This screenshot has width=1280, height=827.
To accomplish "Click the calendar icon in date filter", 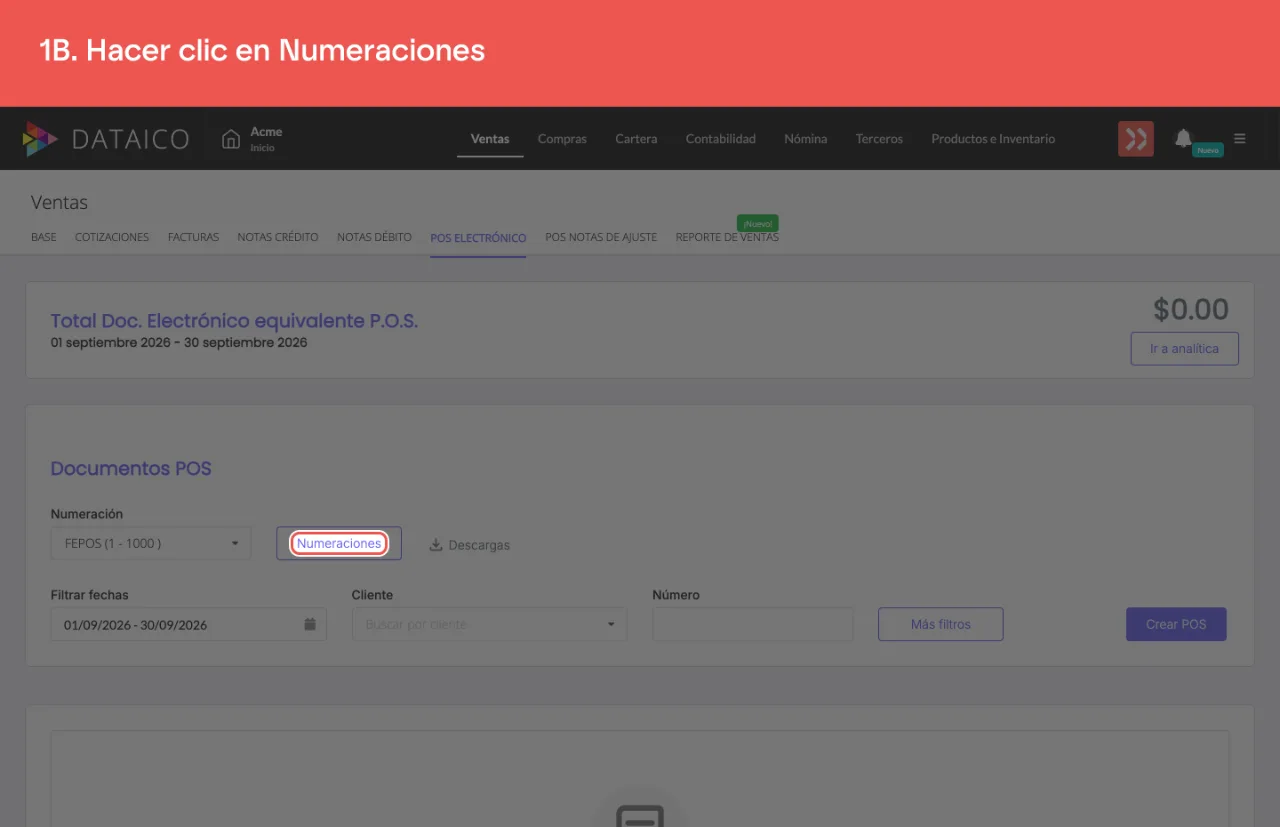I will (x=310, y=624).
